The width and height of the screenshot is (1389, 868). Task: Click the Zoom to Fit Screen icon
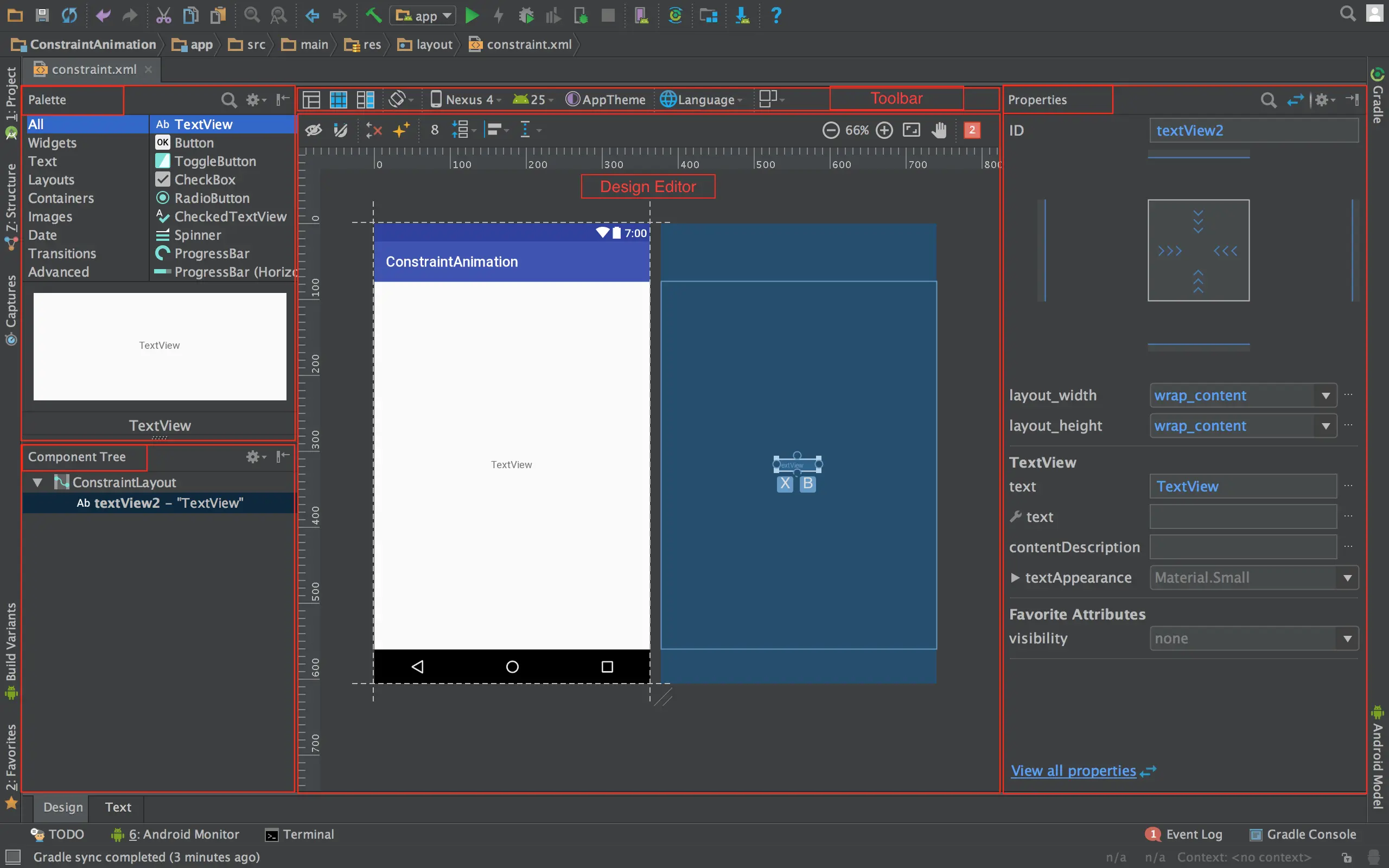tap(911, 130)
